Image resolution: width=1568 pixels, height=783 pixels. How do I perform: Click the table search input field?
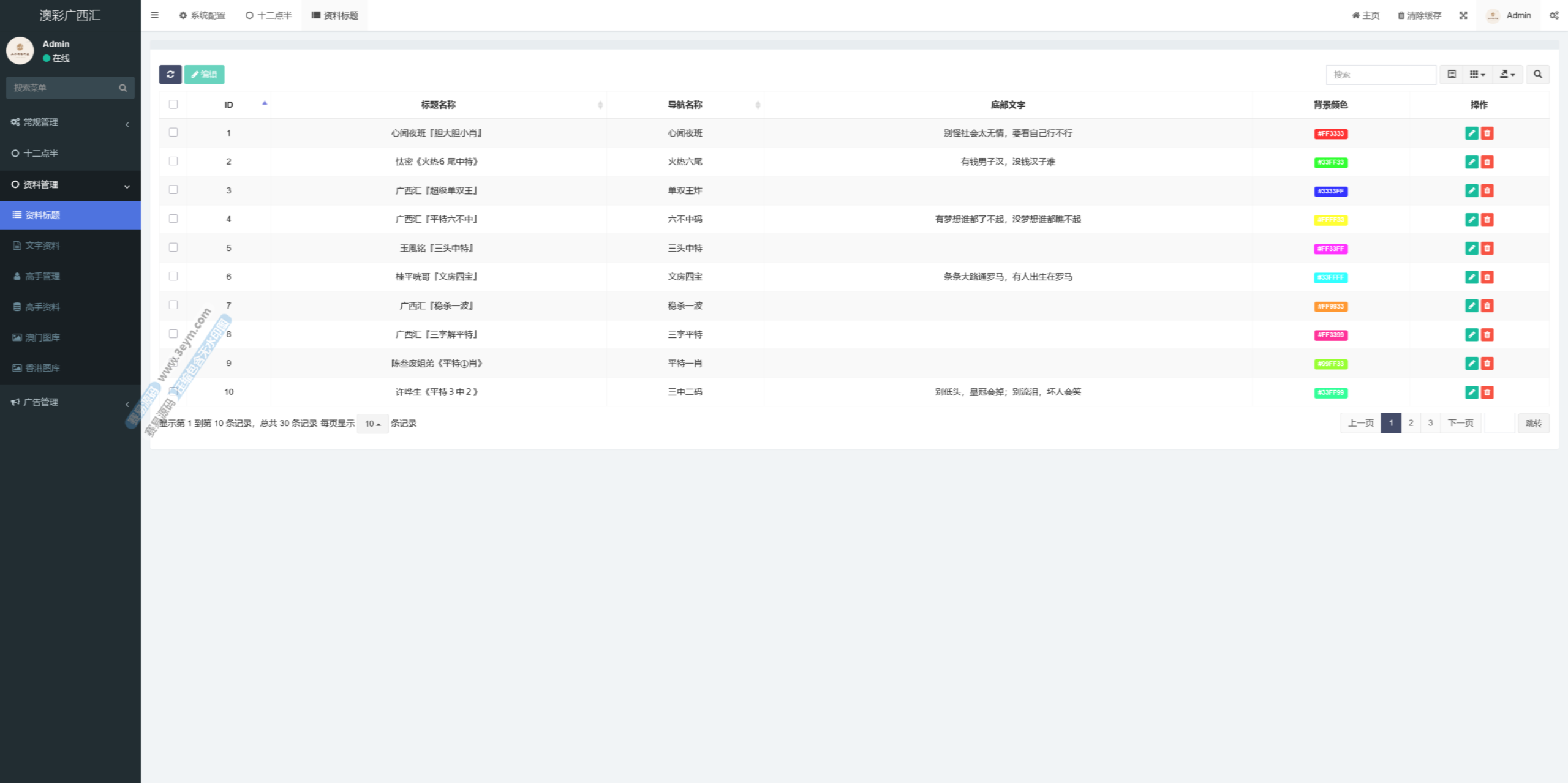point(1381,74)
